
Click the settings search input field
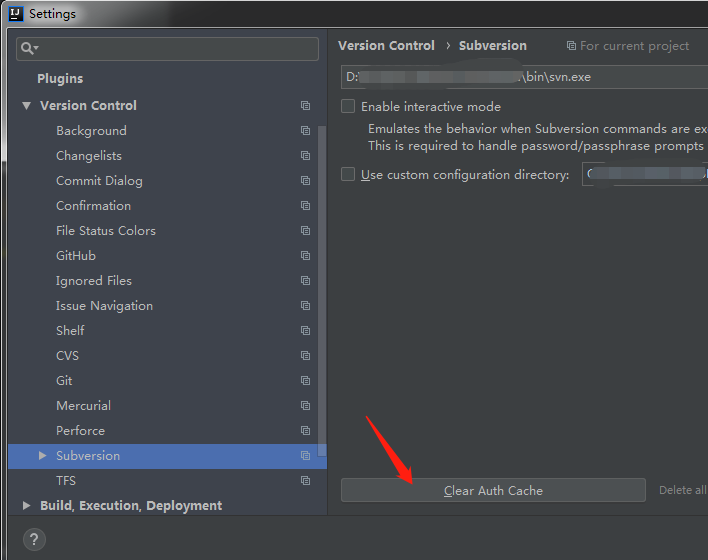(167, 48)
